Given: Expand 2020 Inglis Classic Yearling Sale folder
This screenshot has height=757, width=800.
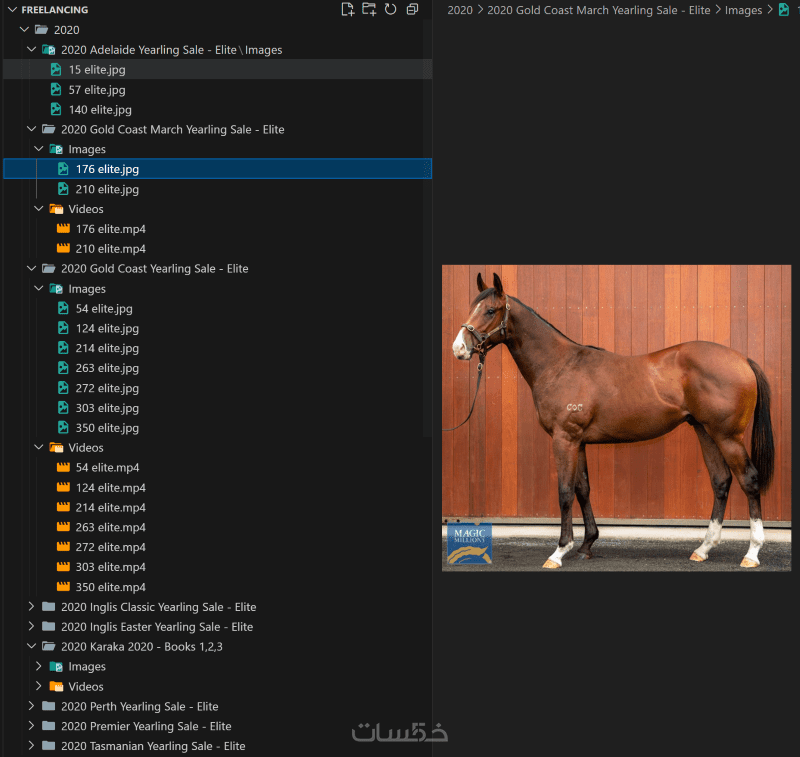Looking at the screenshot, I should pyautogui.click(x=31, y=607).
